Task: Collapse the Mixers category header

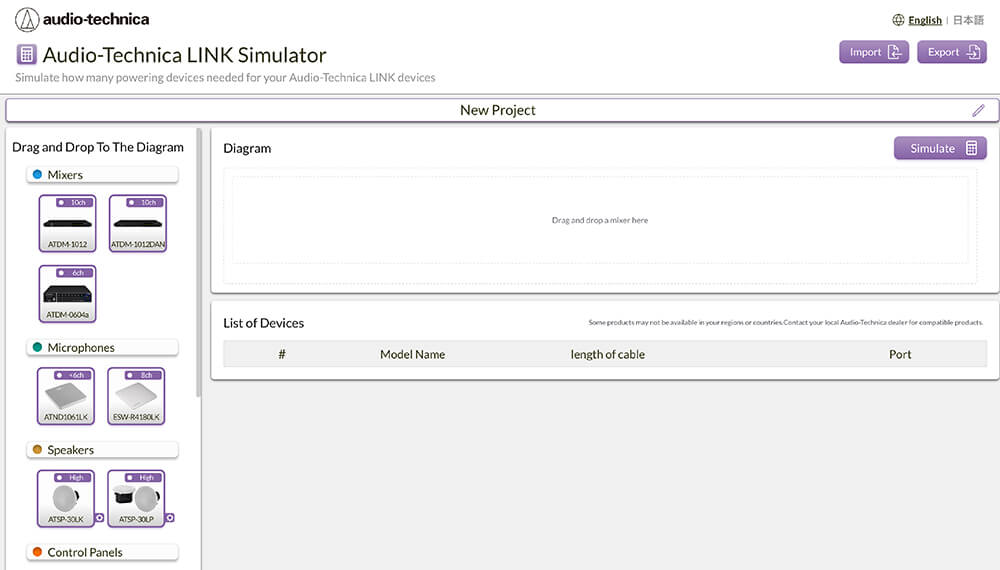Action: coord(102,175)
